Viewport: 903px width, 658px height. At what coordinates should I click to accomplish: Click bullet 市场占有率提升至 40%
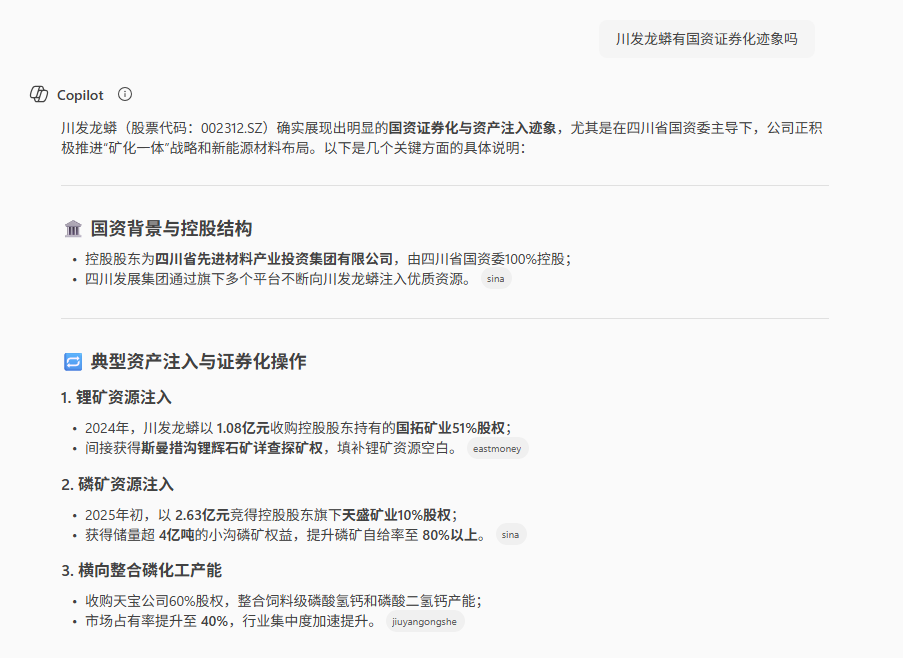coord(232,622)
